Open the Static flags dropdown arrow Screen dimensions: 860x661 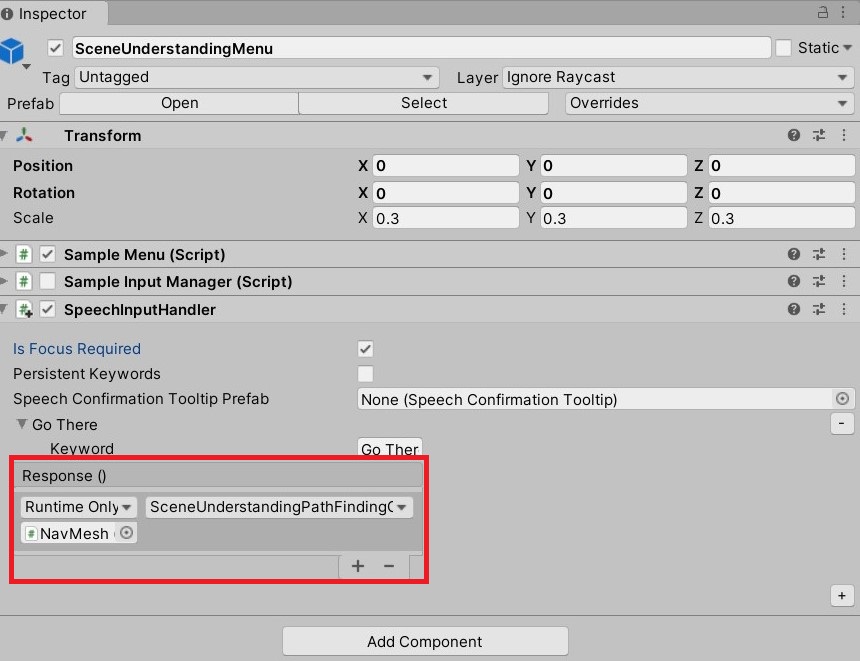click(847, 48)
